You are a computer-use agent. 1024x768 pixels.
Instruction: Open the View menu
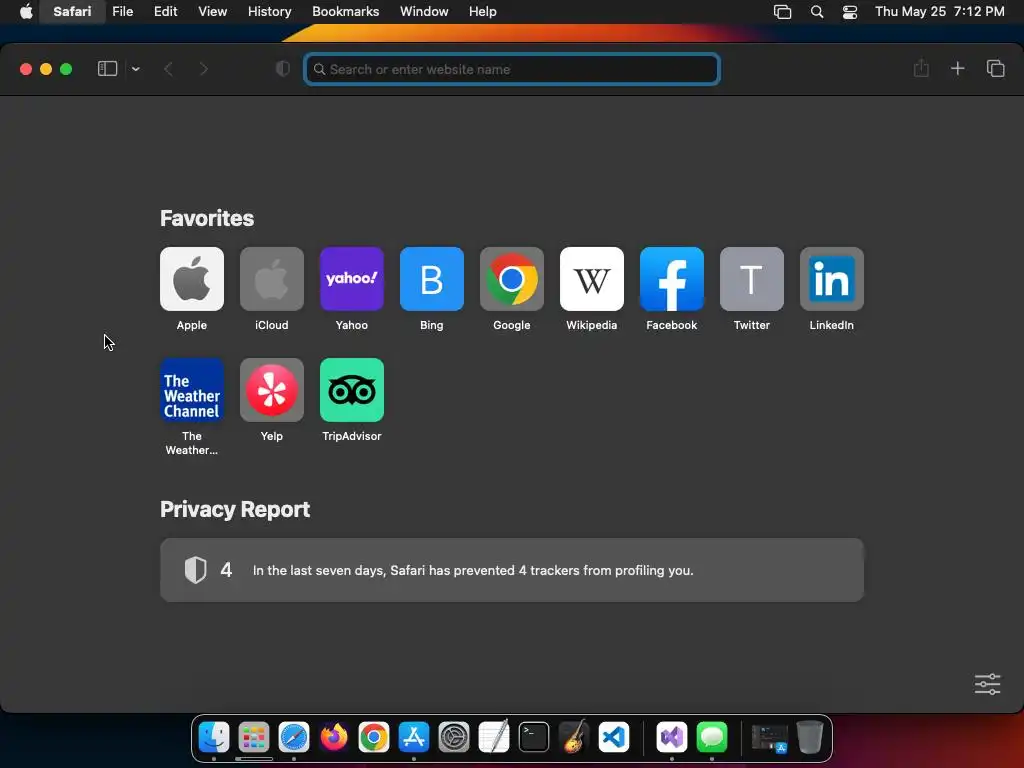(212, 12)
